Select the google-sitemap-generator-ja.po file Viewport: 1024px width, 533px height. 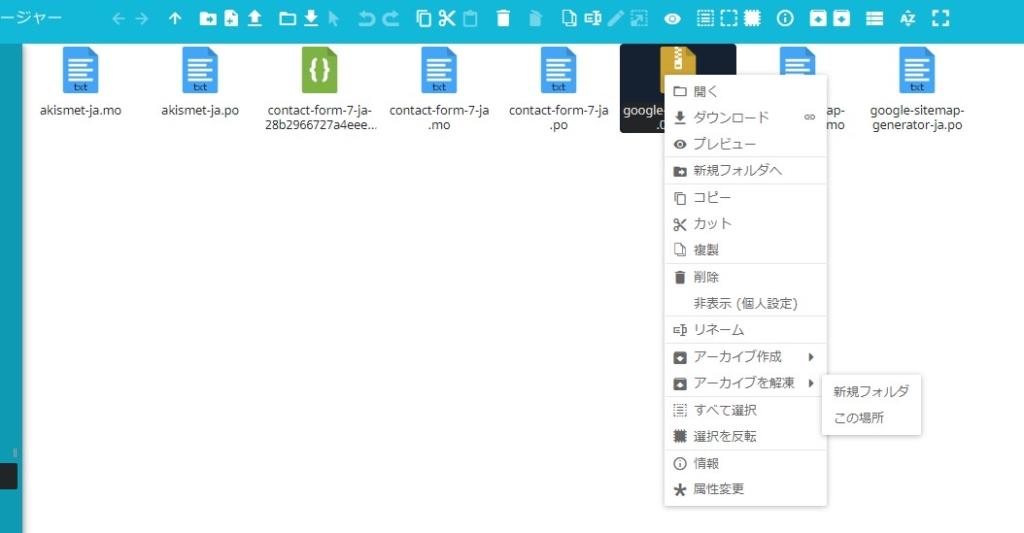[x=917, y=89]
